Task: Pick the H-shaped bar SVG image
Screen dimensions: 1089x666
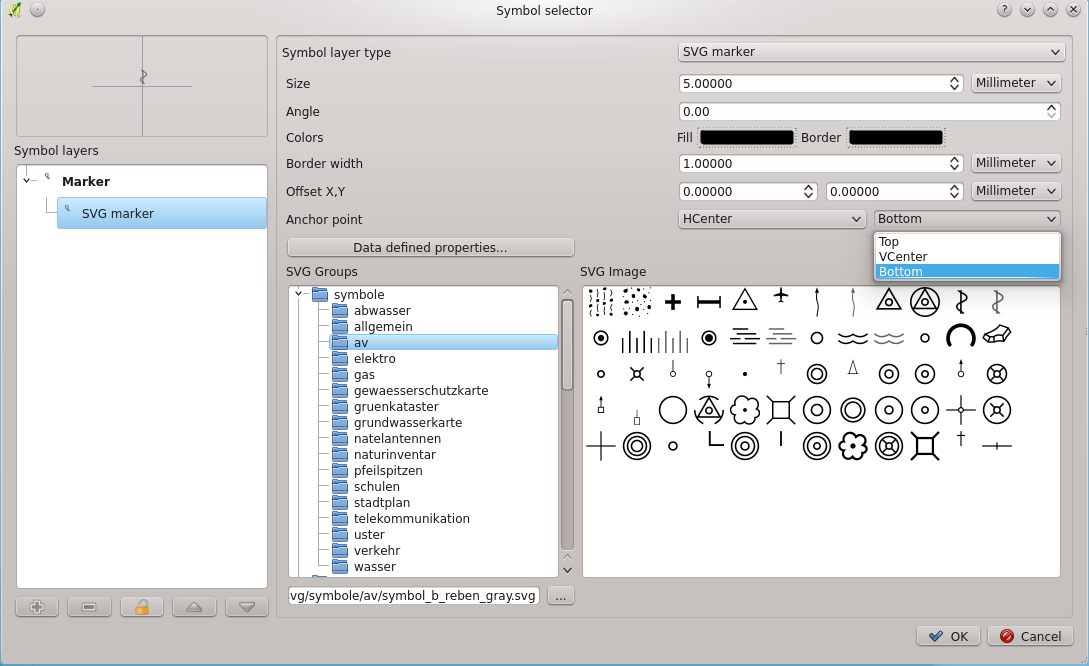Action: pos(708,302)
